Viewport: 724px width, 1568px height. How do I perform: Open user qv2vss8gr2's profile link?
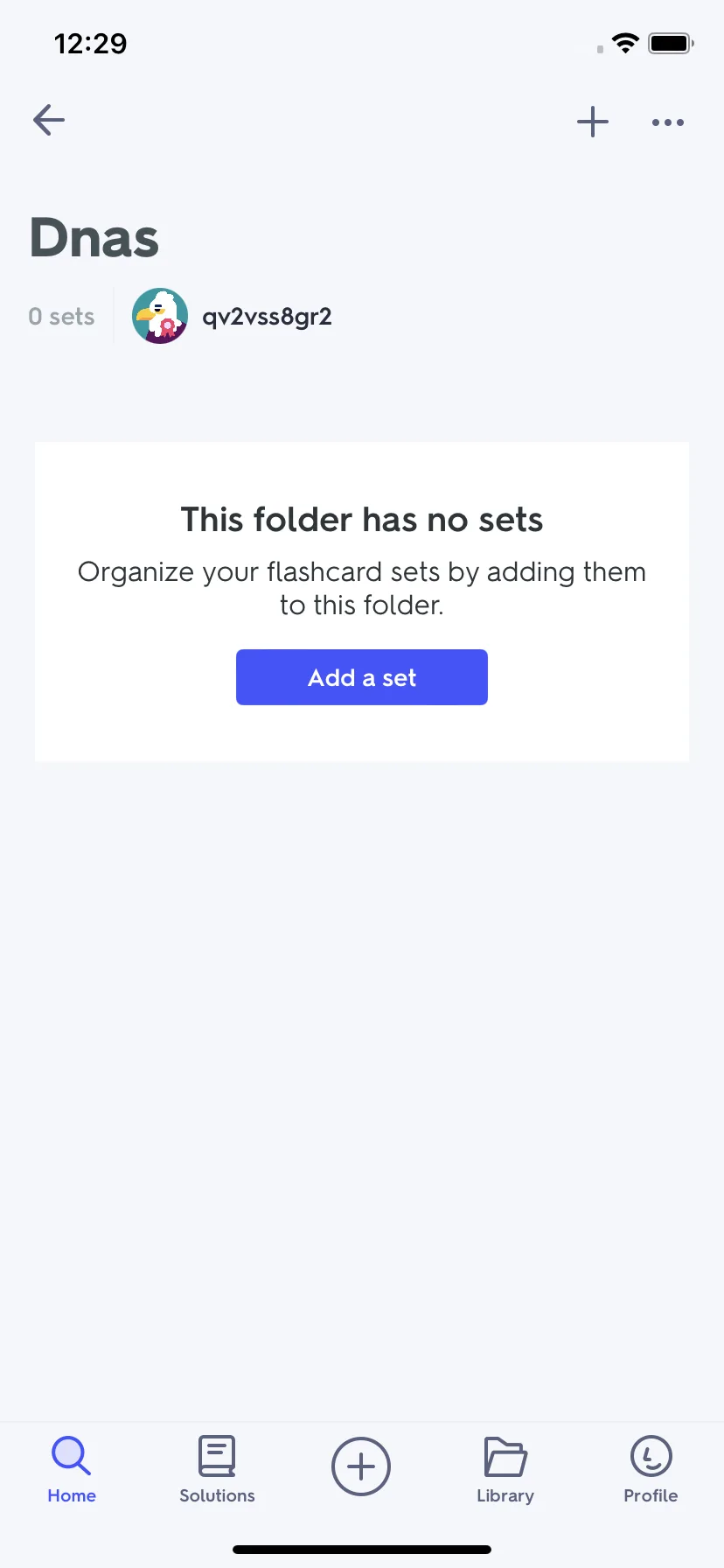tap(267, 317)
